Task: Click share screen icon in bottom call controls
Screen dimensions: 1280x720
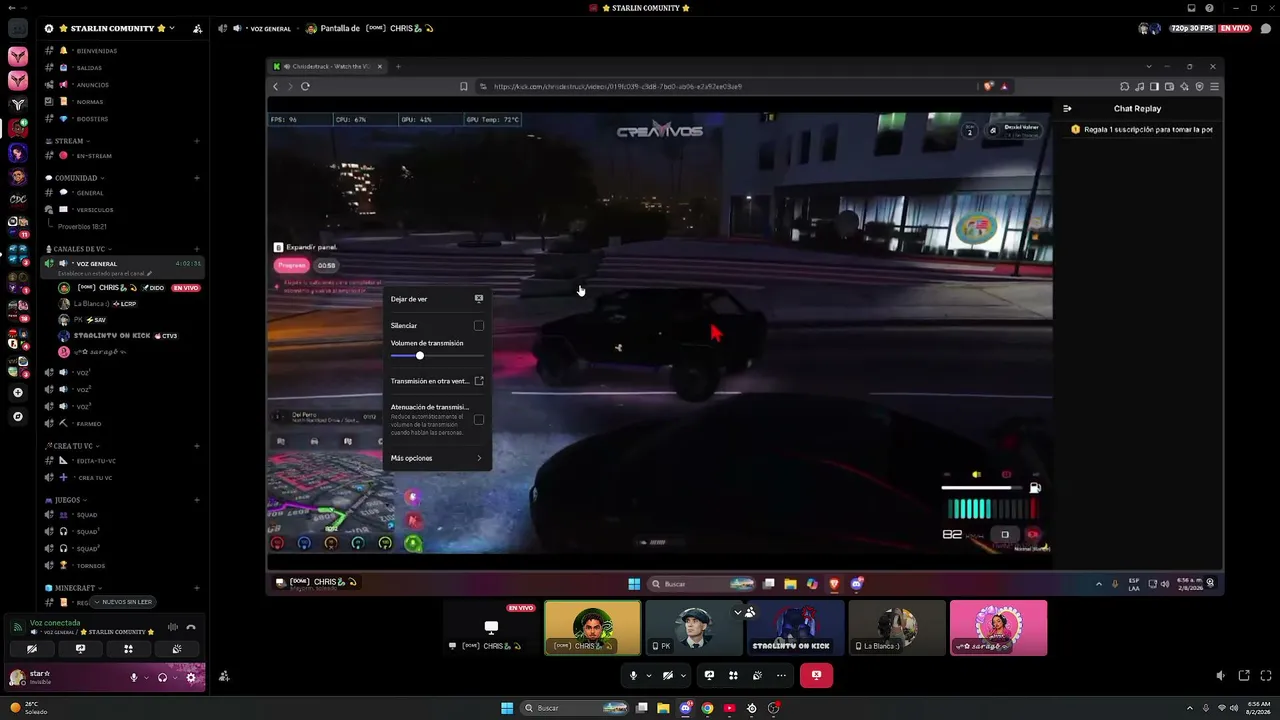Action: tap(709, 676)
